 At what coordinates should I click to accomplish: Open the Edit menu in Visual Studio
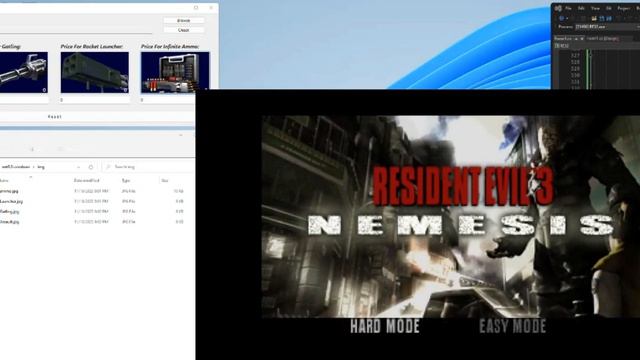tap(581, 8)
